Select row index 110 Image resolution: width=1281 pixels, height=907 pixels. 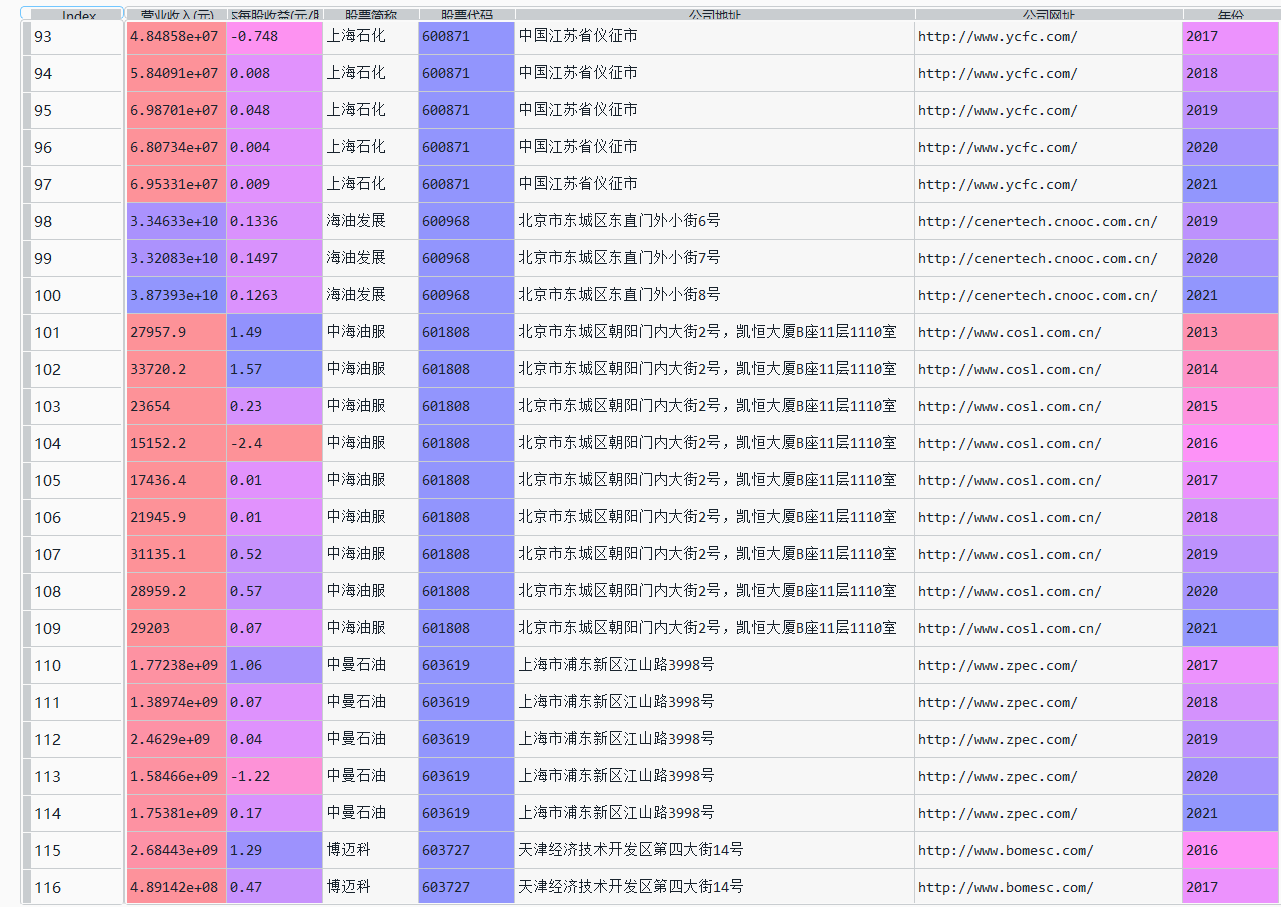[x=75, y=665]
